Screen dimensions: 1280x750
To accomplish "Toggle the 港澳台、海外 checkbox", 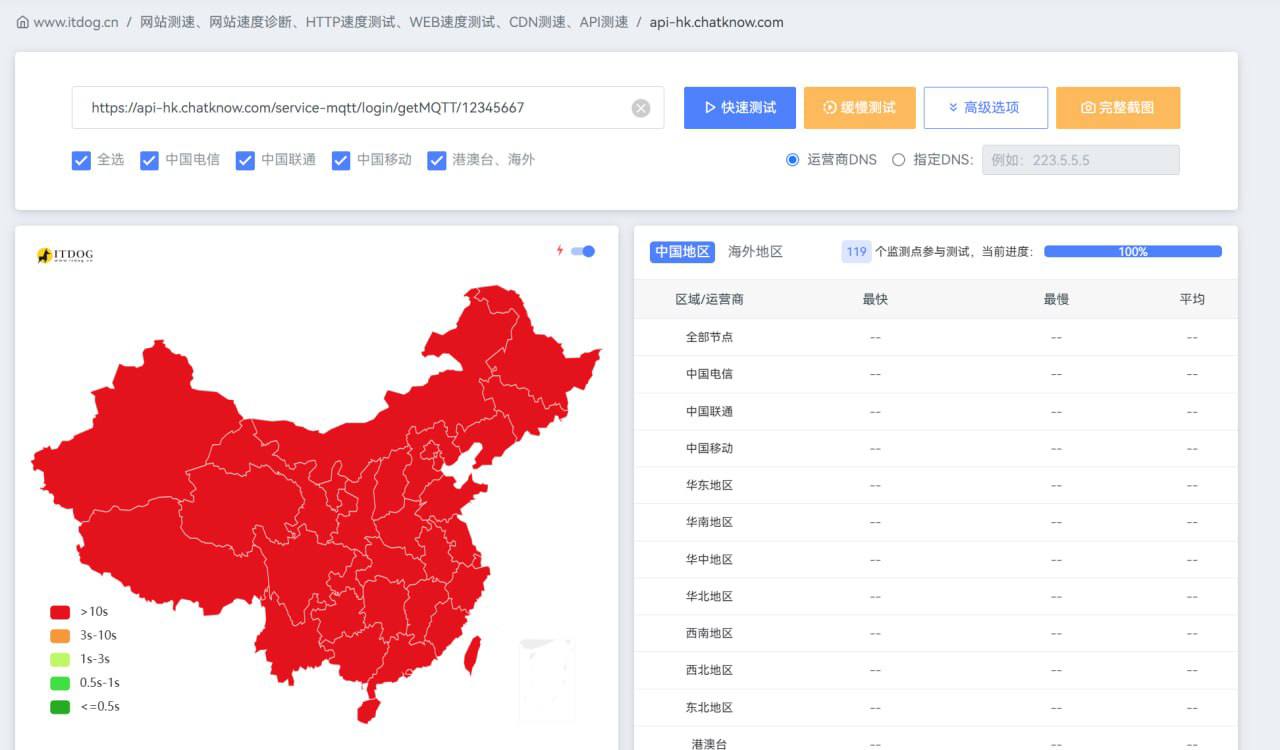I will 436,160.
